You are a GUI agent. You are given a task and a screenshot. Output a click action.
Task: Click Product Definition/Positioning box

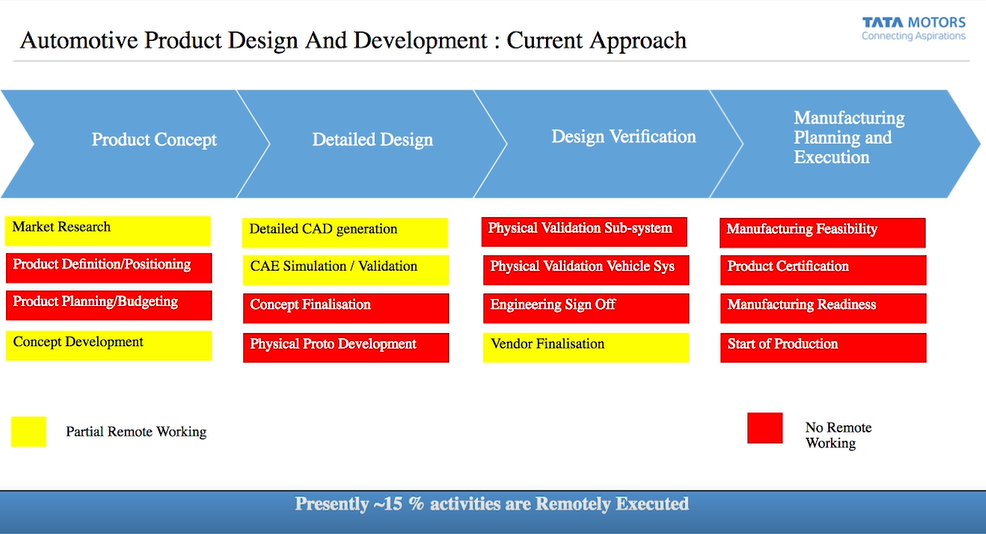click(108, 267)
